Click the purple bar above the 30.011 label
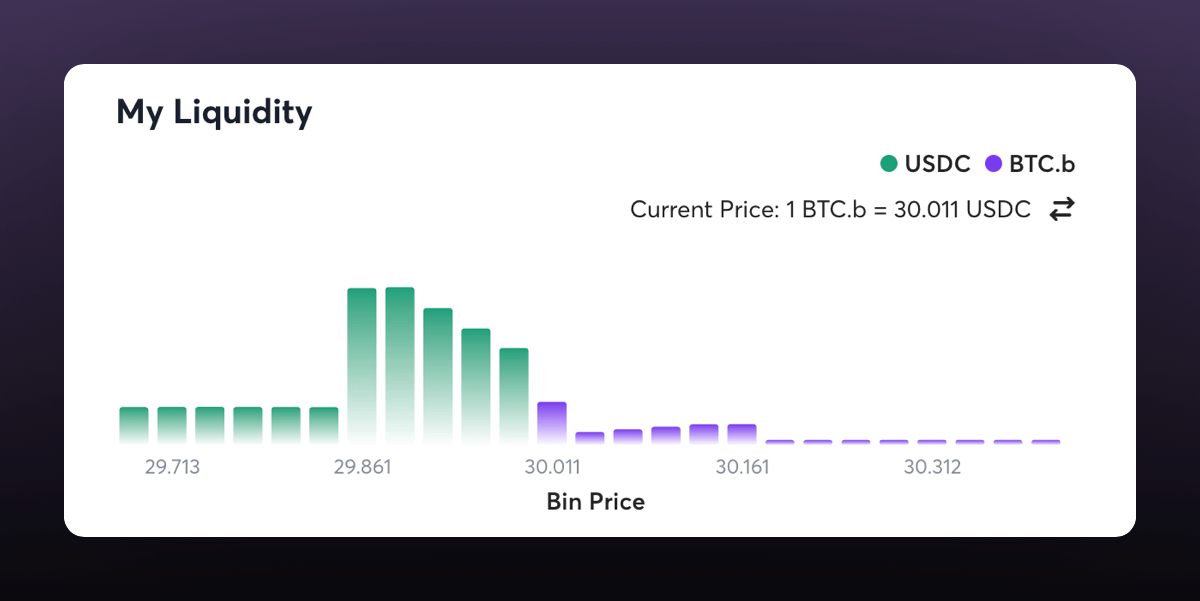 coord(552,422)
